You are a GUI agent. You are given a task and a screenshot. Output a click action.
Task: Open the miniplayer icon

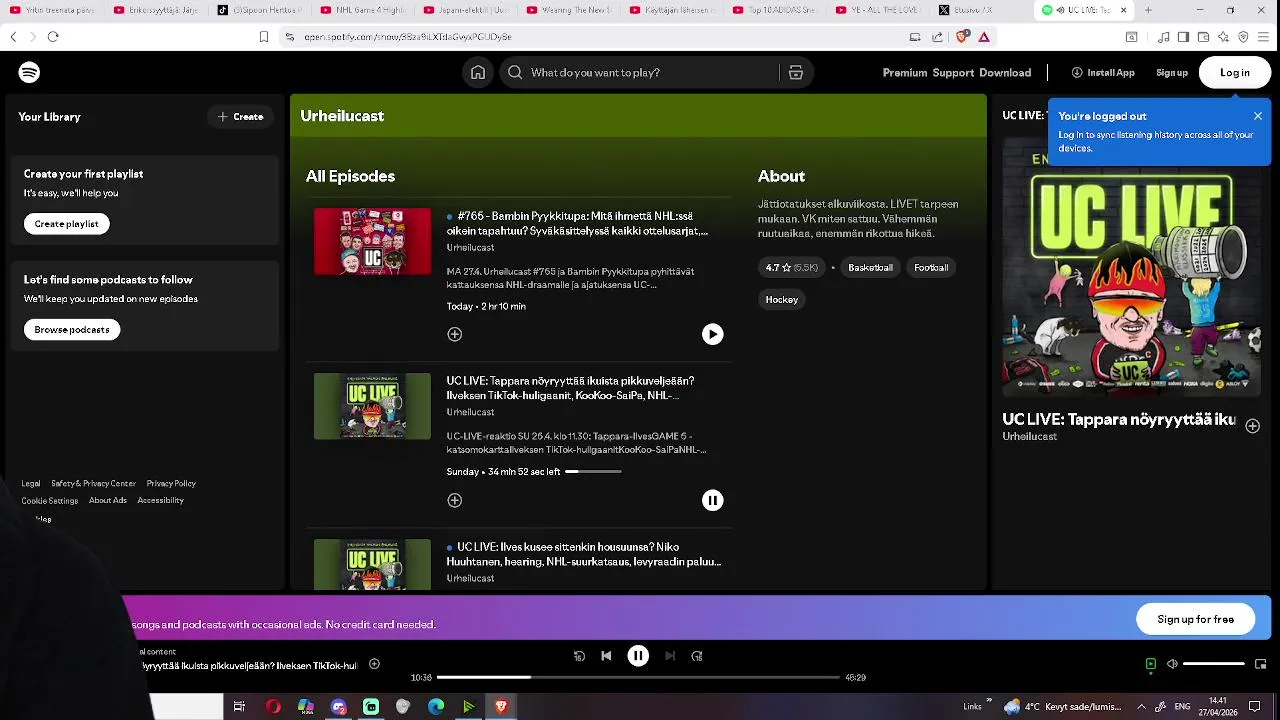[1260, 664]
